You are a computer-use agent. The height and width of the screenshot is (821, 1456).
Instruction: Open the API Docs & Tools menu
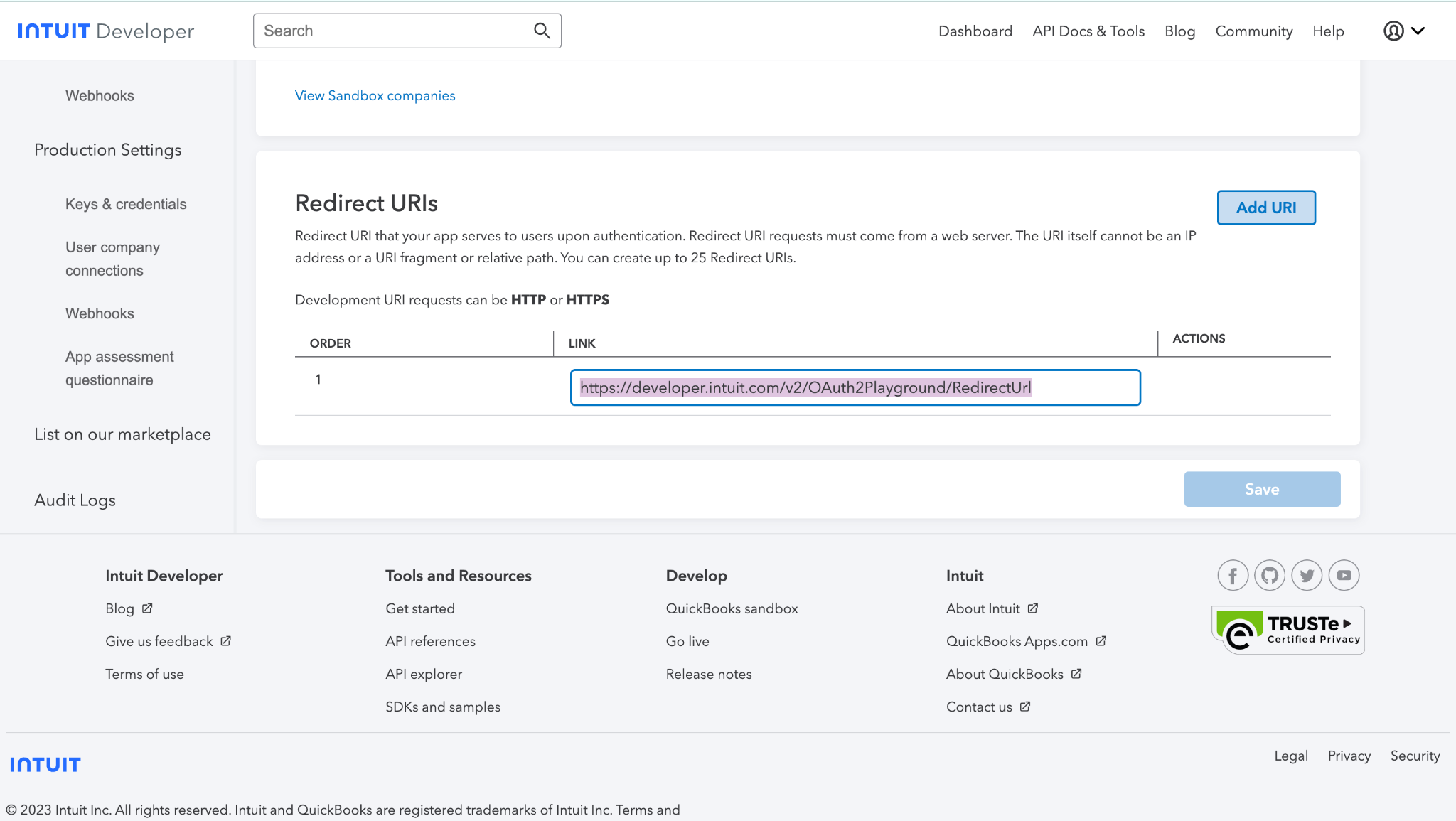(x=1089, y=30)
